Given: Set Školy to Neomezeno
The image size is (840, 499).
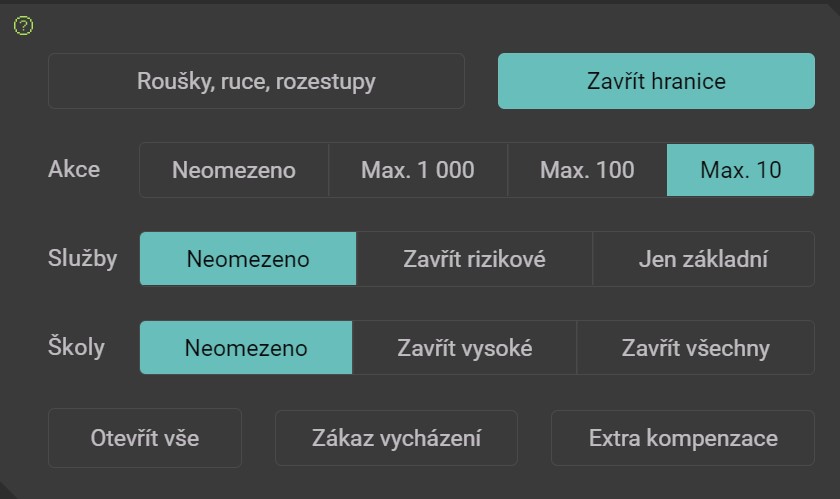Looking at the screenshot, I should [246, 348].
